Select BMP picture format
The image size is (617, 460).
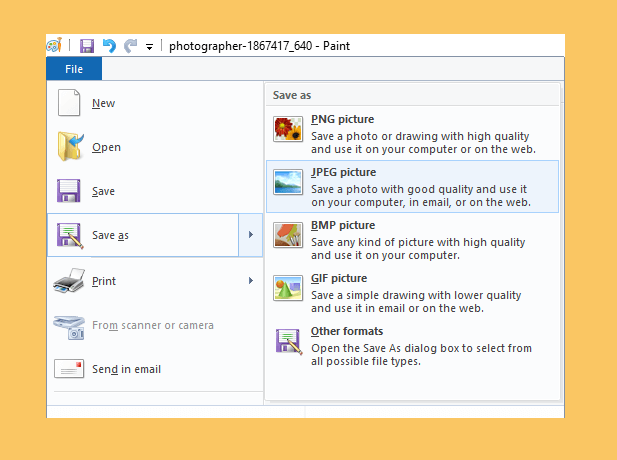(412, 240)
